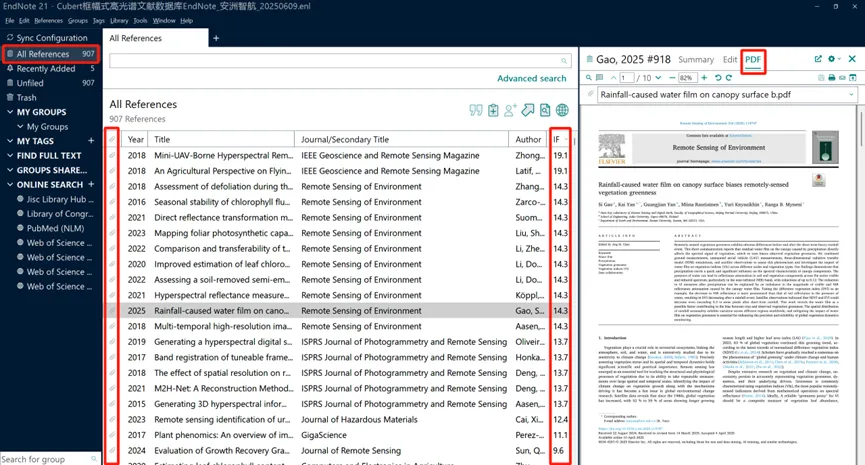Click the email PDF envelope icon
Image resolution: width=865 pixels, height=465 pixels.
pos(842,78)
